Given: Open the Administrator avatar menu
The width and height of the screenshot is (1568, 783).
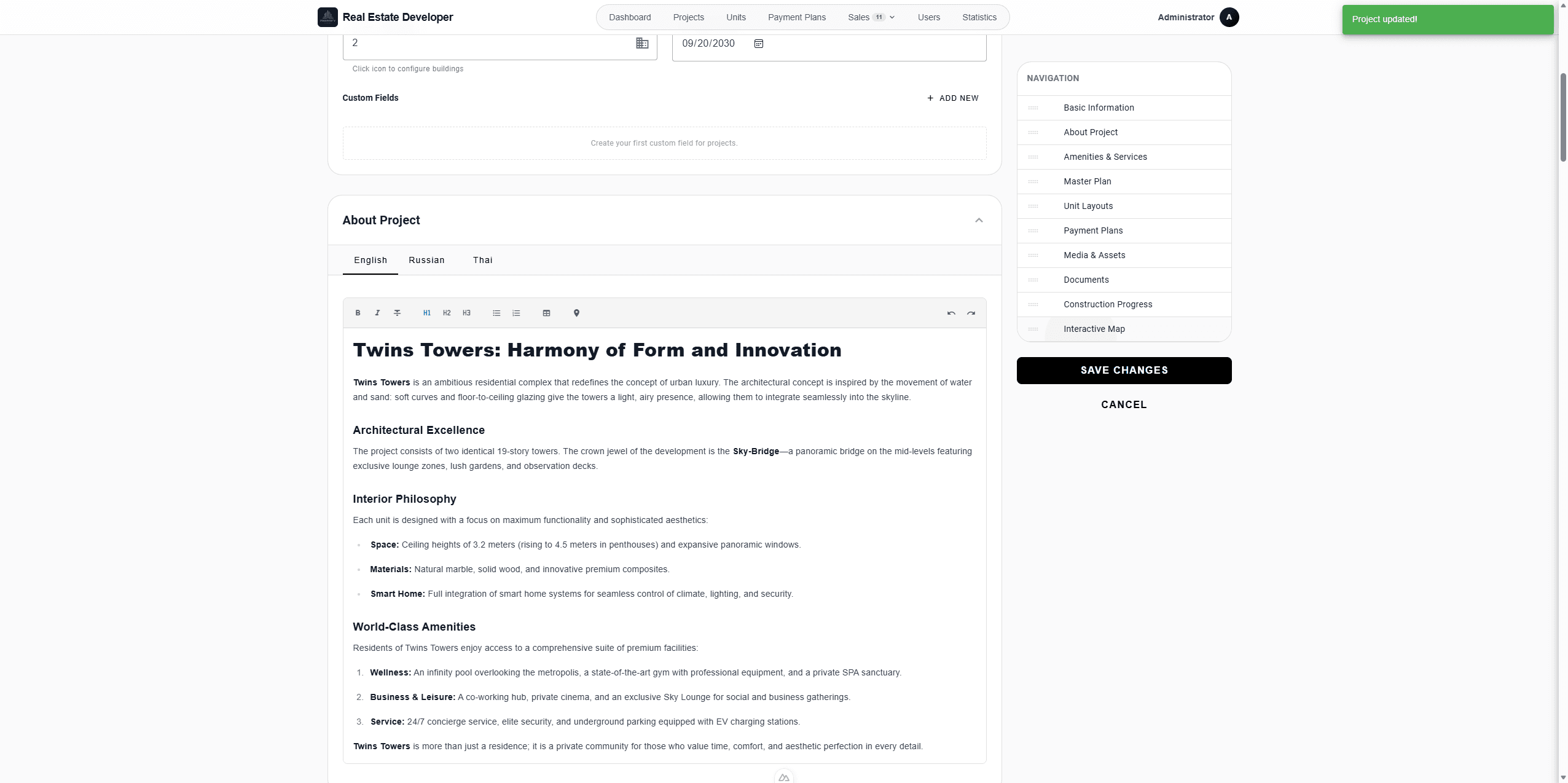Looking at the screenshot, I should pyautogui.click(x=1229, y=17).
